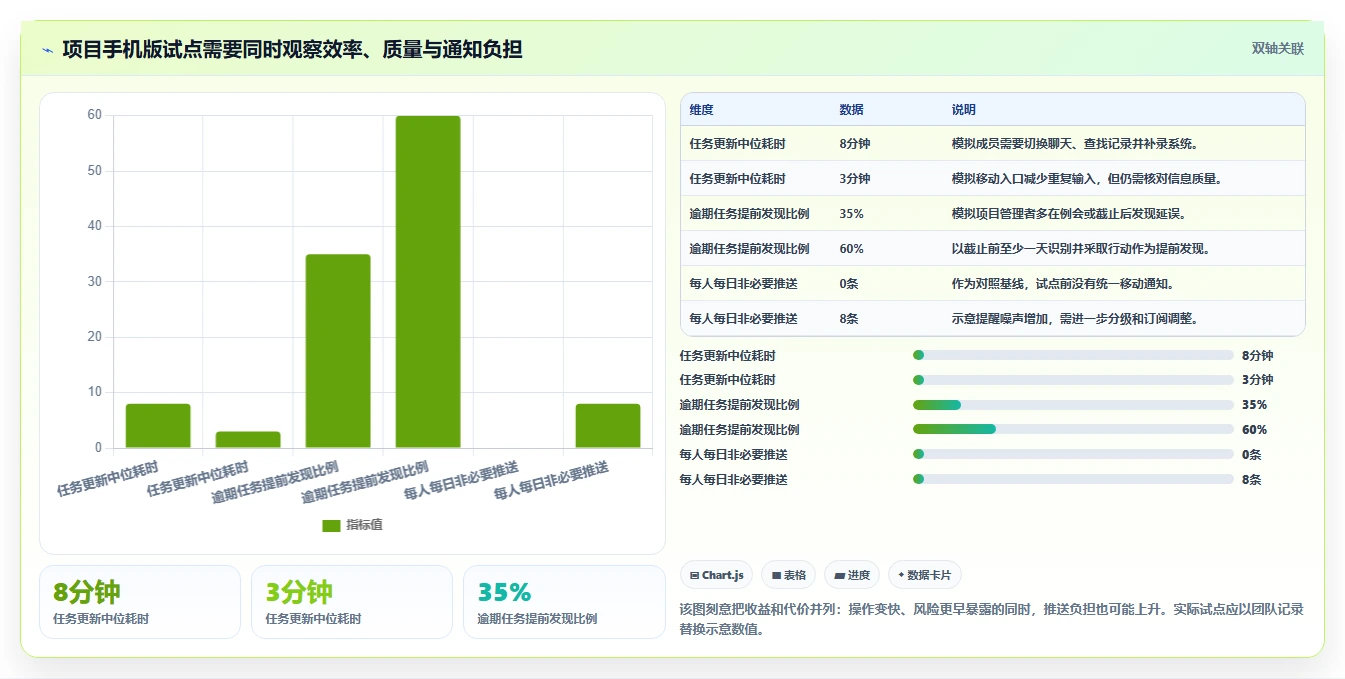The height and width of the screenshot is (679, 1345).
Task: Click the 数据卡片 chip
Action: 925,575
